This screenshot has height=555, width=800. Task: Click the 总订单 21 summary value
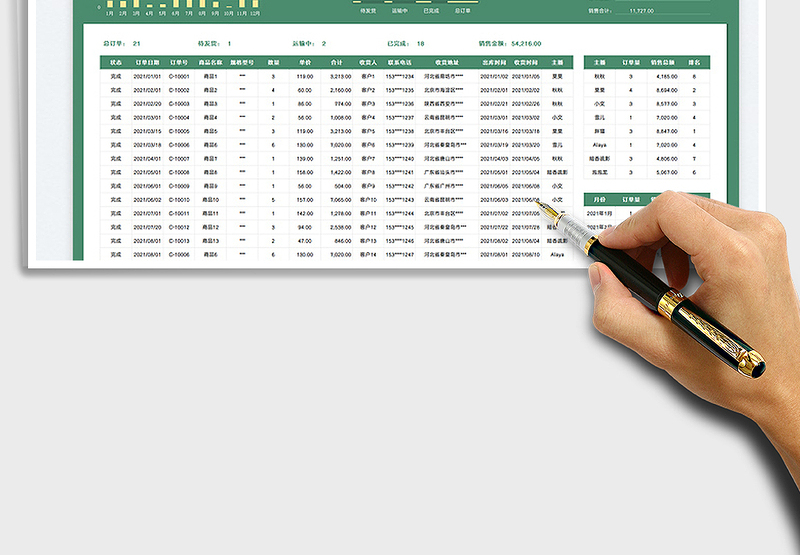pos(136,44)
